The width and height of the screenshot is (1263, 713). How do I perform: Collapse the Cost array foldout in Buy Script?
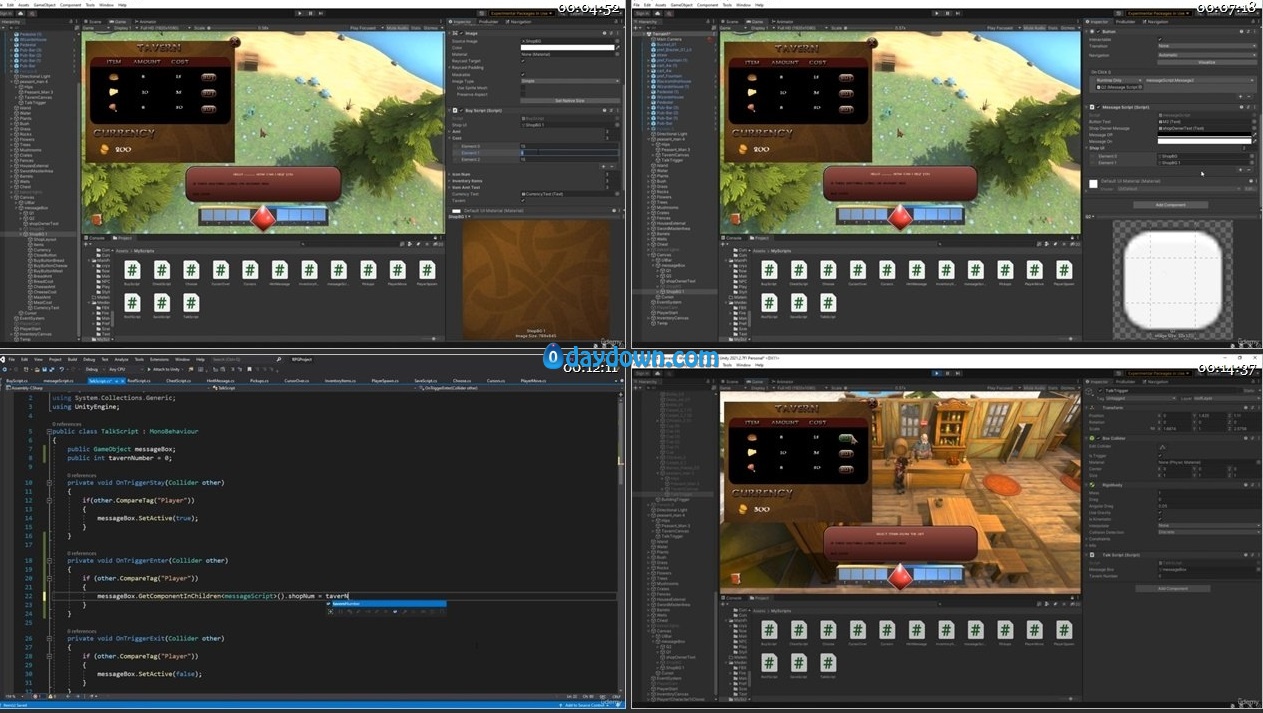click(450, 138)
